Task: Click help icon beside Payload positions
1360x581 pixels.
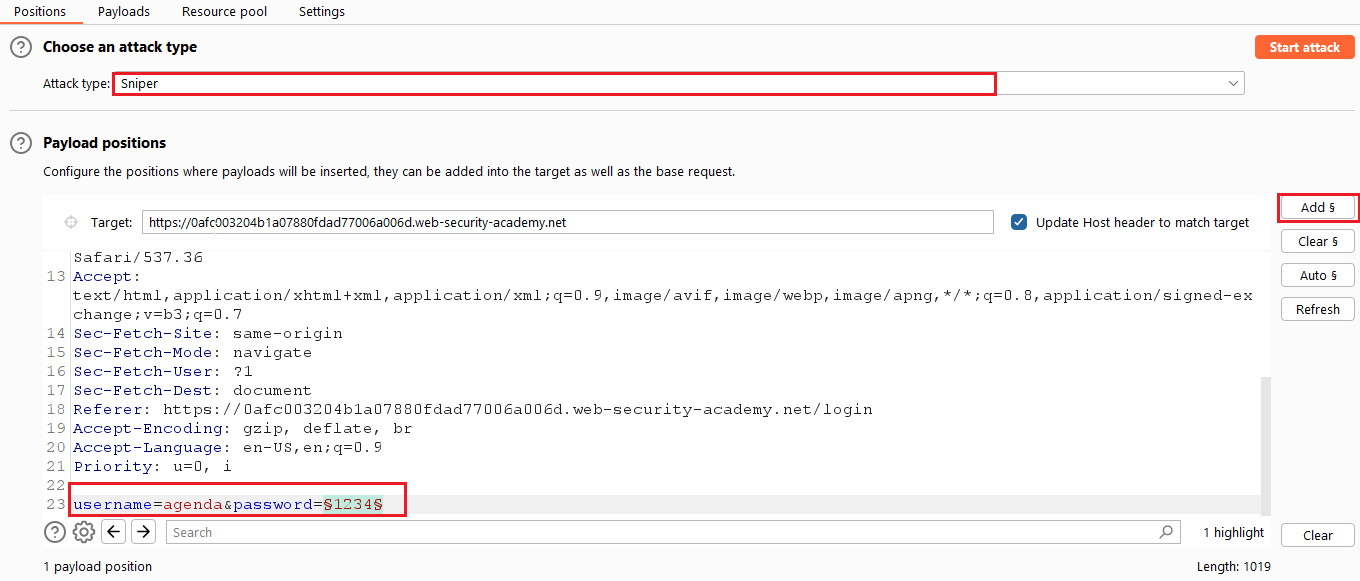Action: pyautogui.click(x=20, y=143)
